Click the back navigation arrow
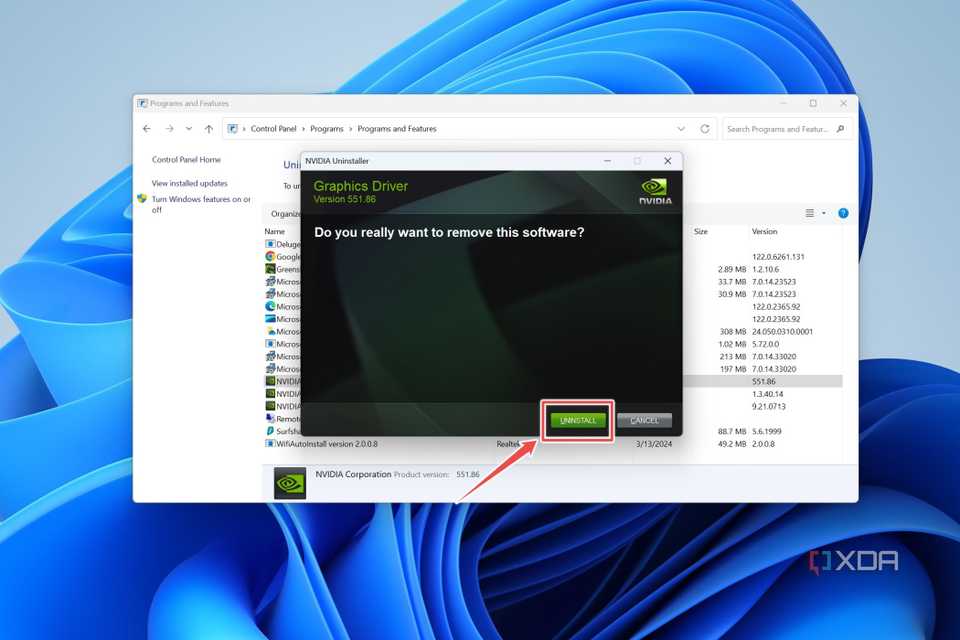Viewport: 960px width, 640px height. click(146, 128)
